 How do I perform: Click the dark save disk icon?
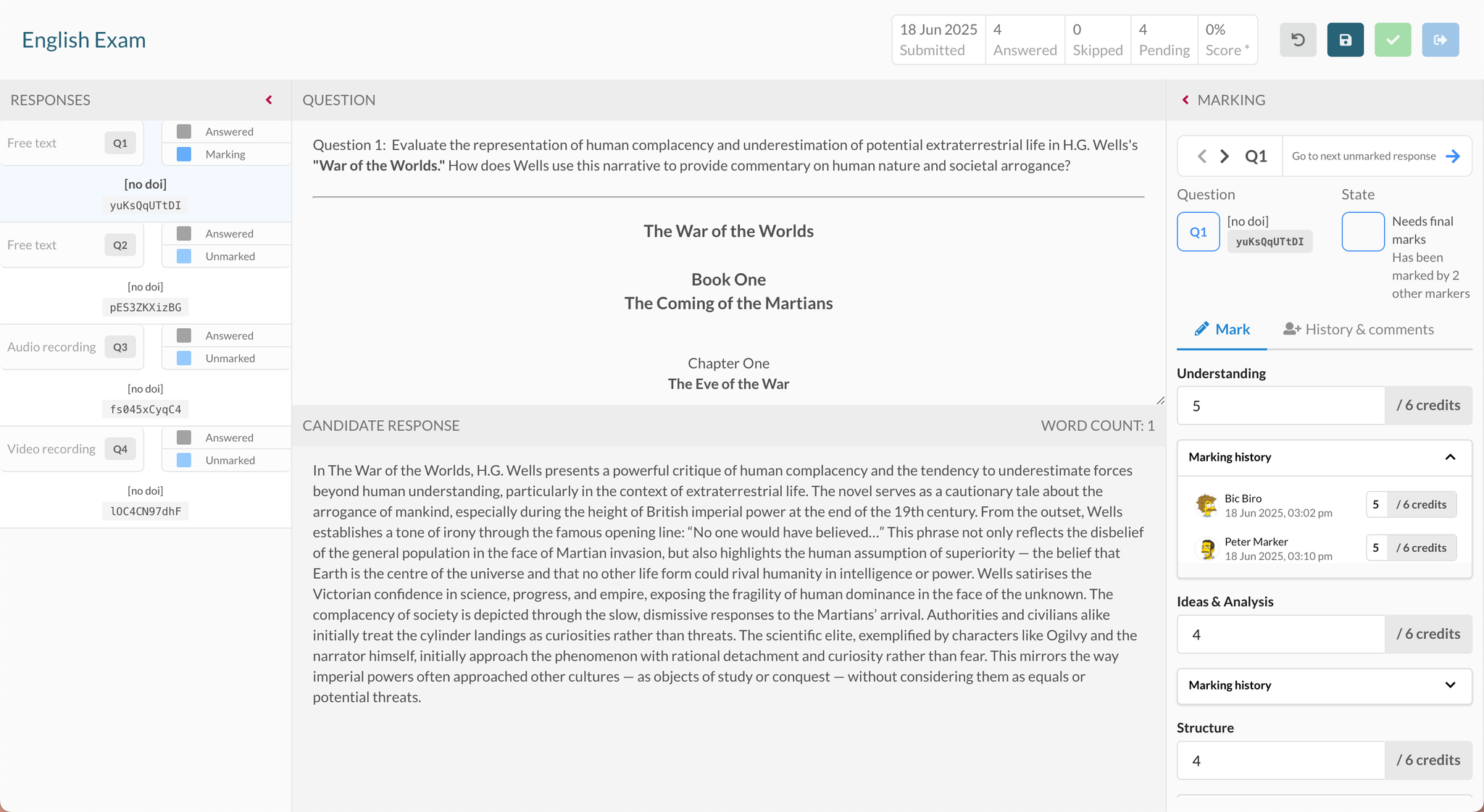[1345, 40]
